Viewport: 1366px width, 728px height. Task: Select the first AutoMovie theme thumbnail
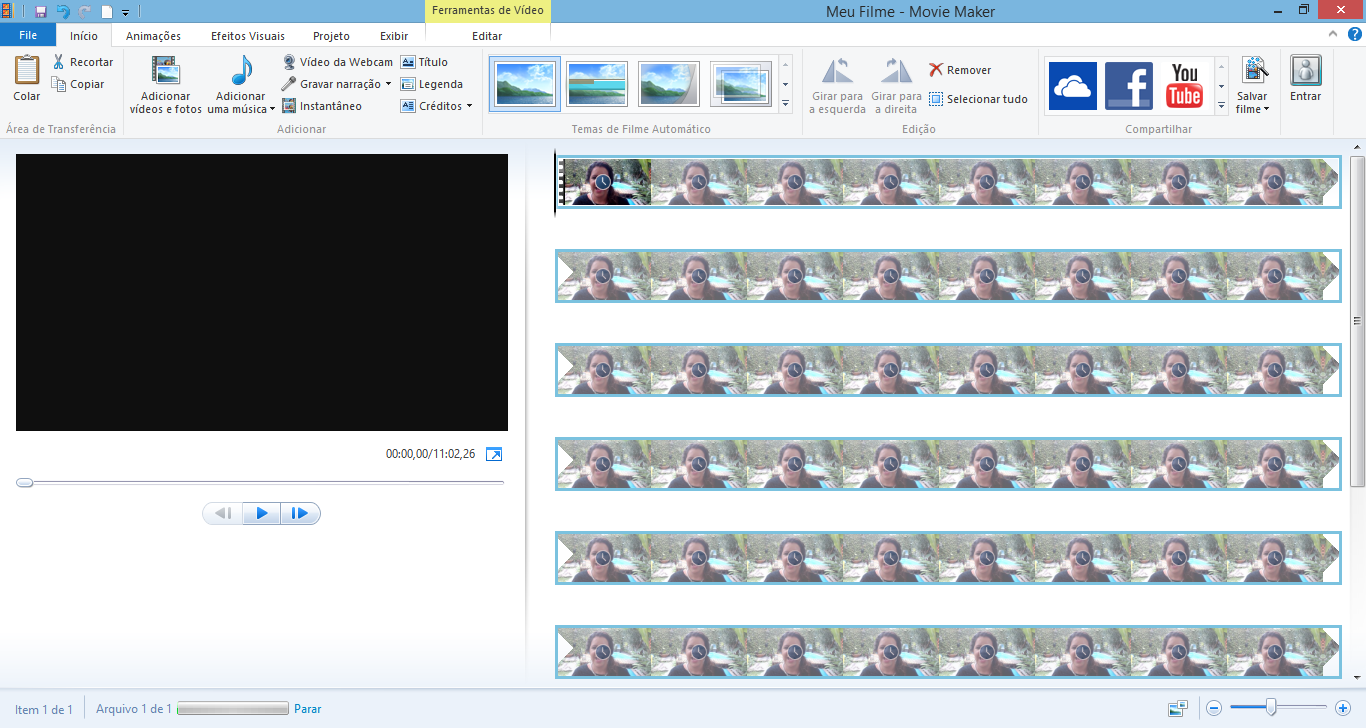[525, 84]
